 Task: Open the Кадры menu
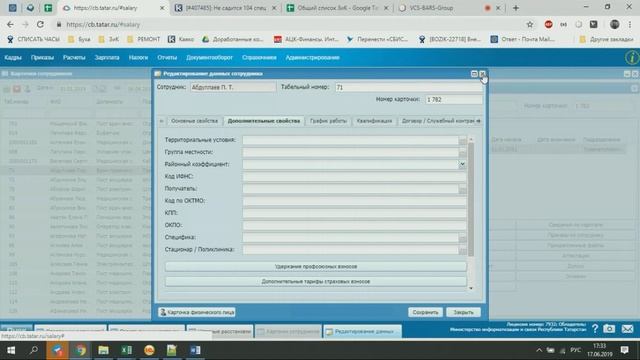(x=13, y=58)
